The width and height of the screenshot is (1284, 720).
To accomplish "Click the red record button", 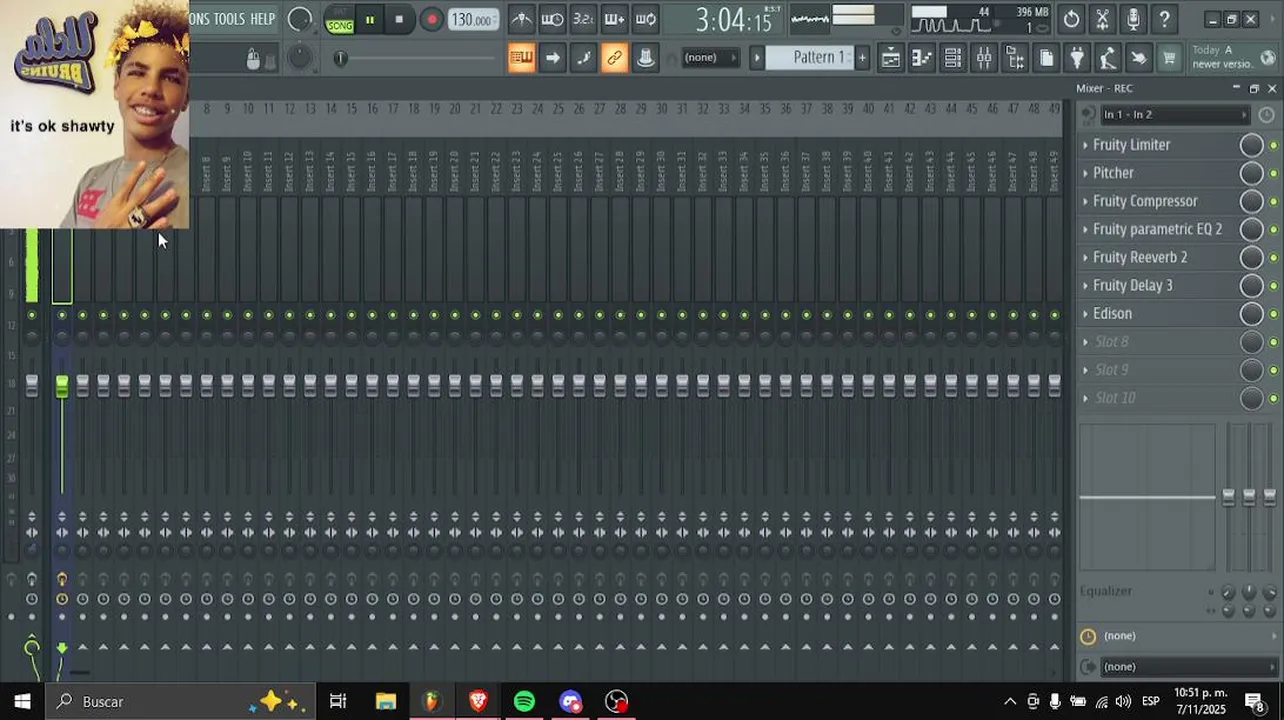I will pos(431,19).
